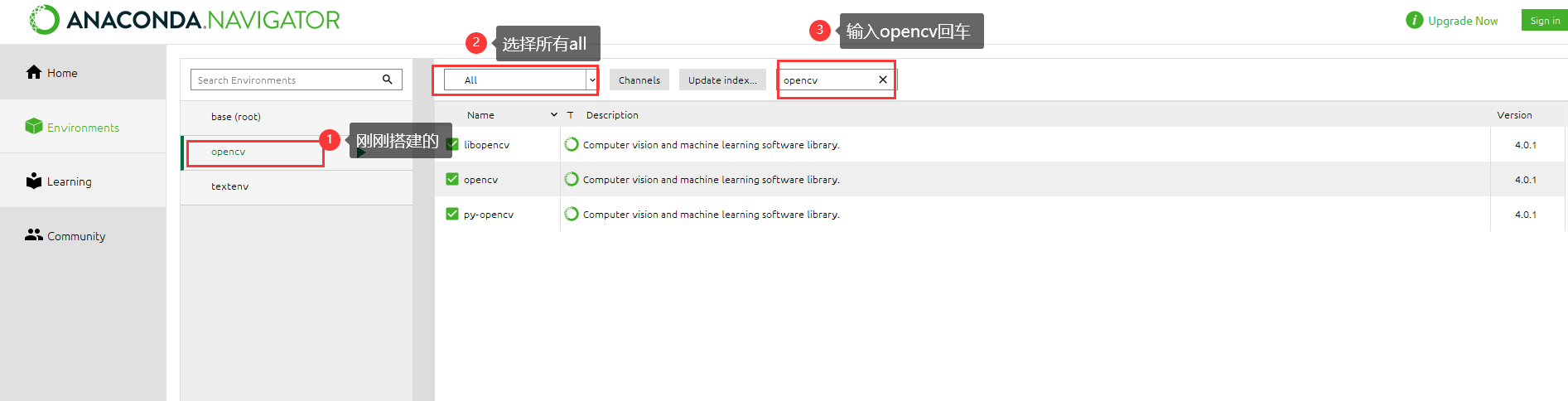The height and width of the screenshot is (401, 1568).
Task: Click the Version column header
Action: (x=1514, y=115)
